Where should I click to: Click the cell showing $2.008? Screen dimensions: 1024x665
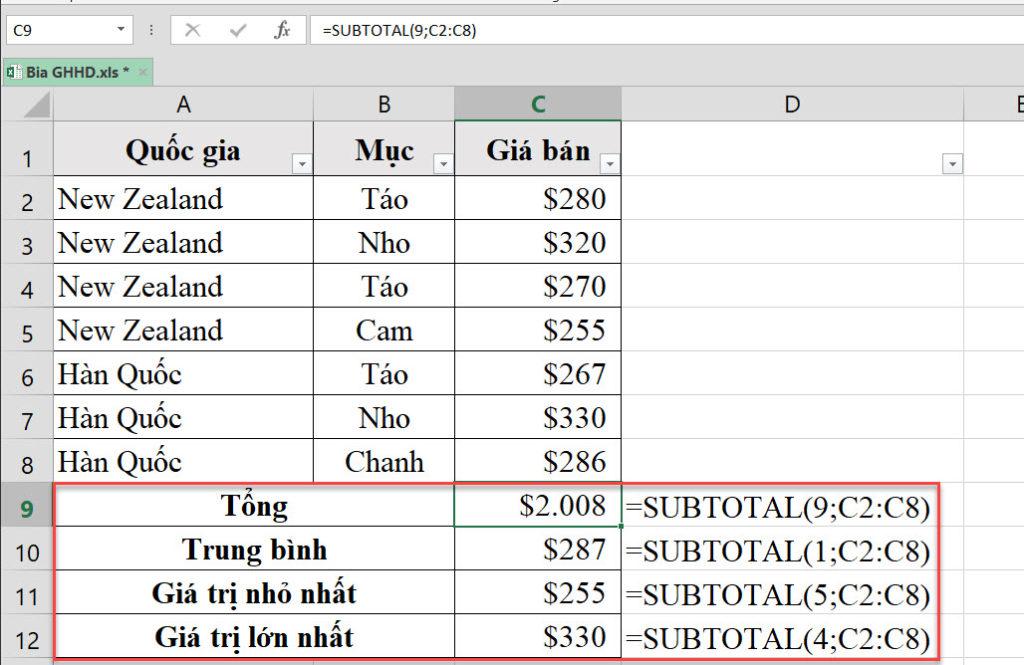point(539,506)
